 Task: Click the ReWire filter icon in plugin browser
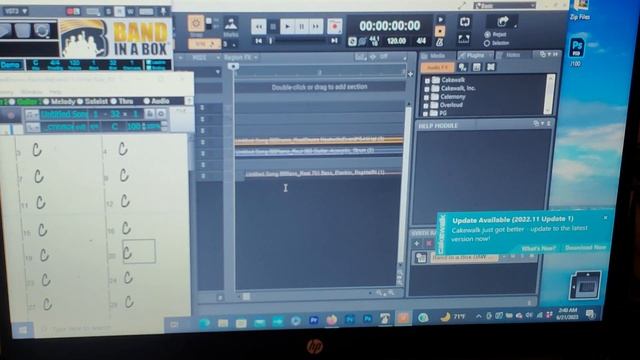[490, 67]
